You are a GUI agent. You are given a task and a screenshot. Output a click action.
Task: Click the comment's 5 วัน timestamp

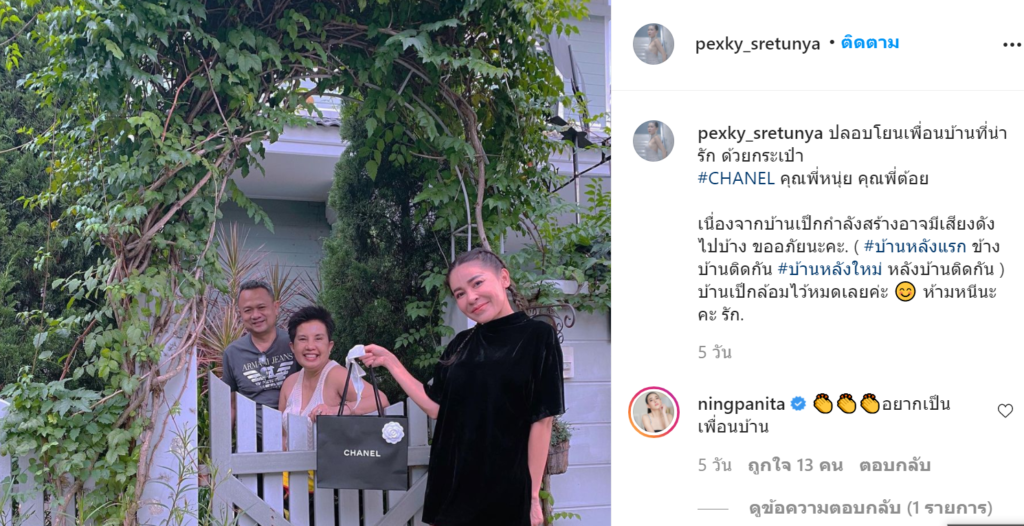coord(714,466)
